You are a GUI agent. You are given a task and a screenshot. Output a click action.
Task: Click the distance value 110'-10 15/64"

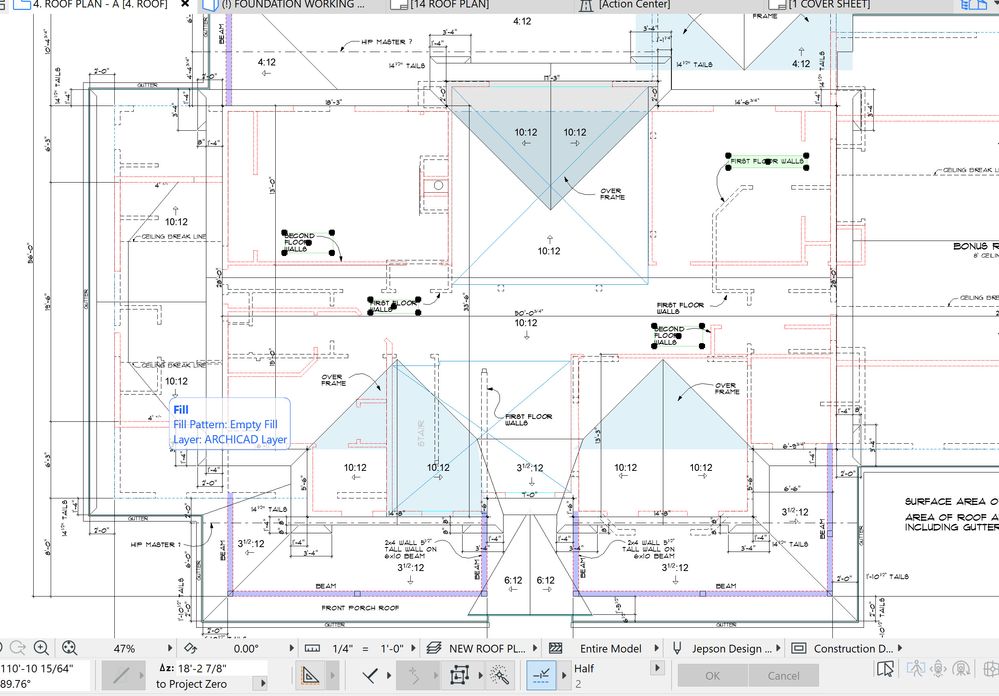37,668
